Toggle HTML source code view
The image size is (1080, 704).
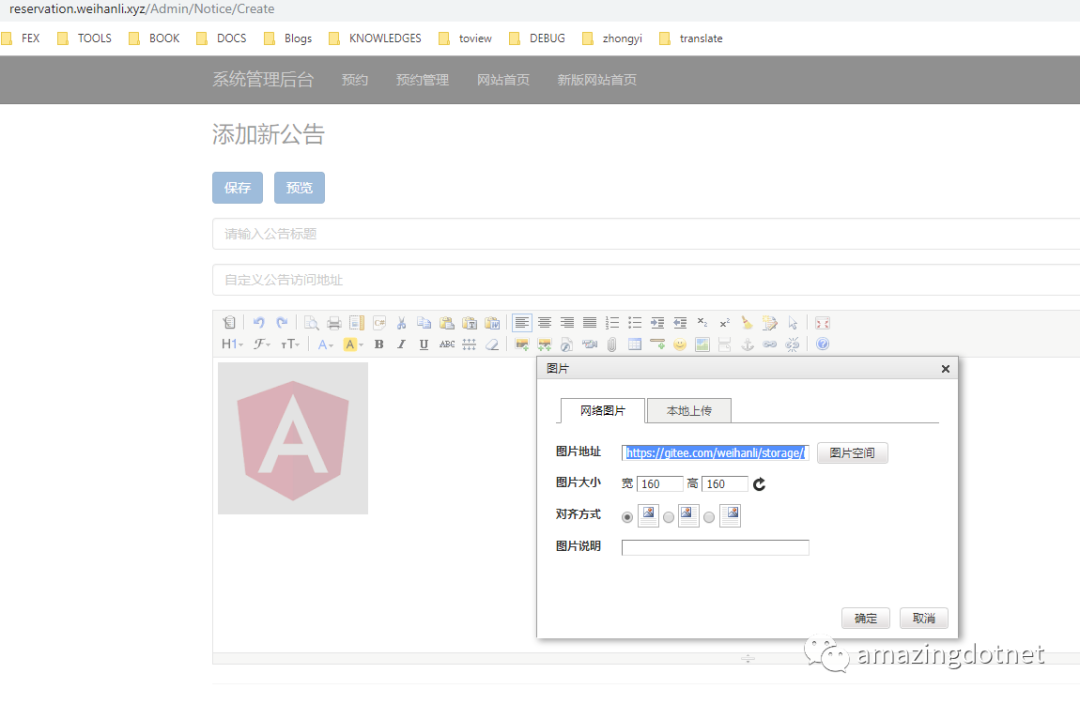coord(229,322)
